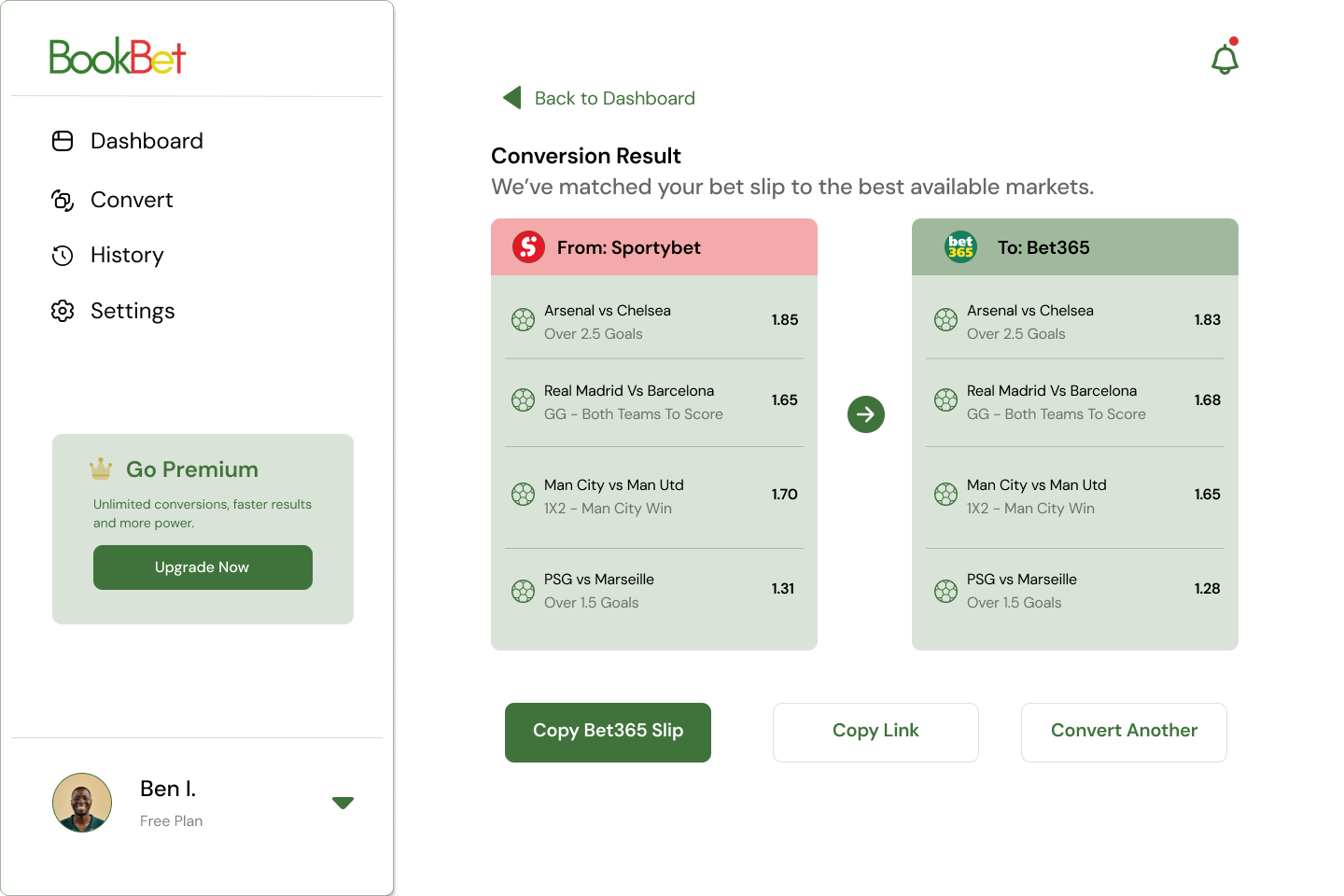Click Ben I. profile avatar photo

point(82,803)
